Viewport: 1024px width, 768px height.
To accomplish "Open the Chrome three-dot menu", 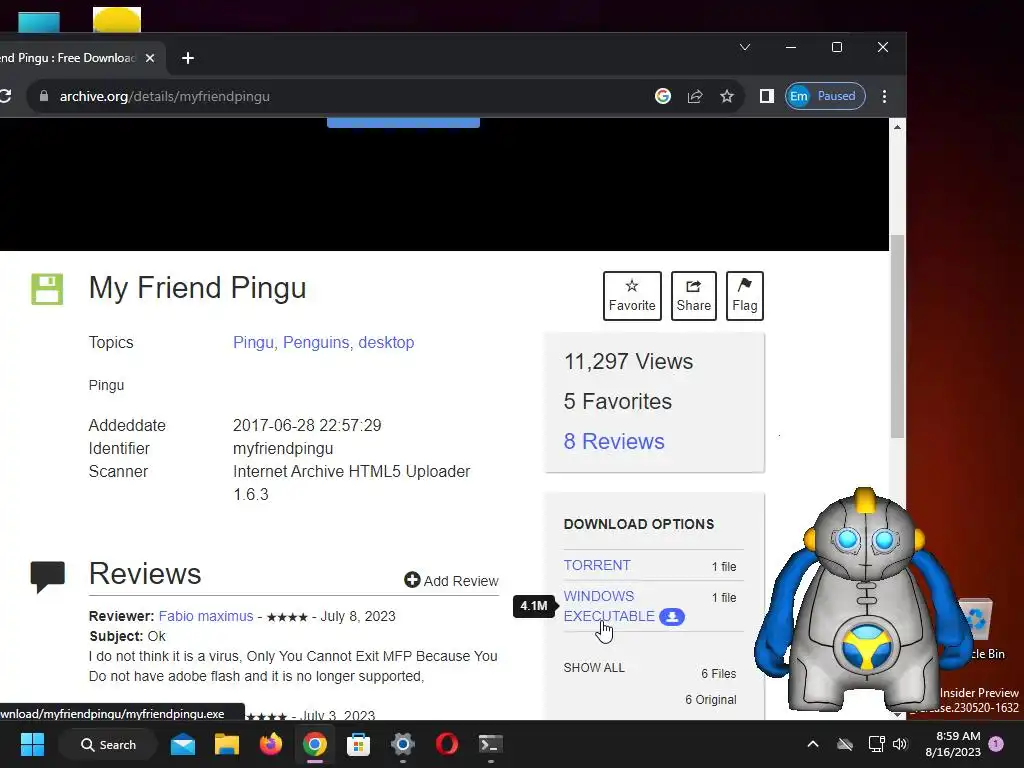I will [x=884, y=96].
